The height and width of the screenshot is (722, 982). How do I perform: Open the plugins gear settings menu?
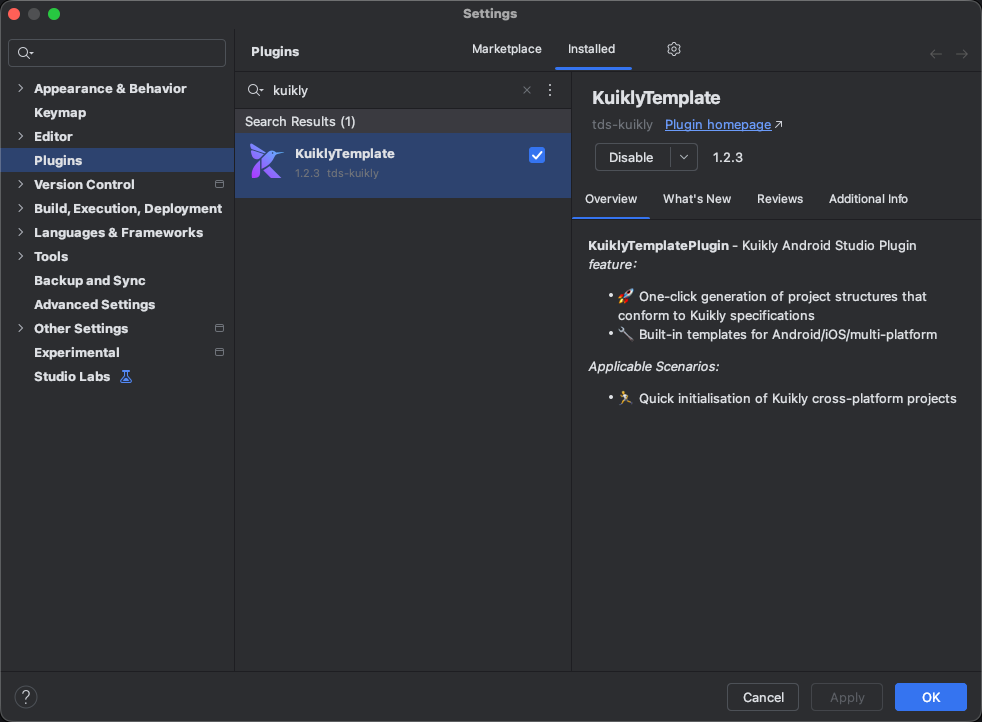673,49
